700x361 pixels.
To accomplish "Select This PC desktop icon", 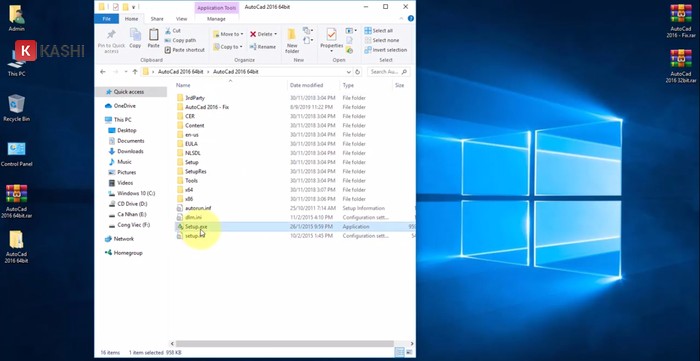I will (x=17, y=62).
